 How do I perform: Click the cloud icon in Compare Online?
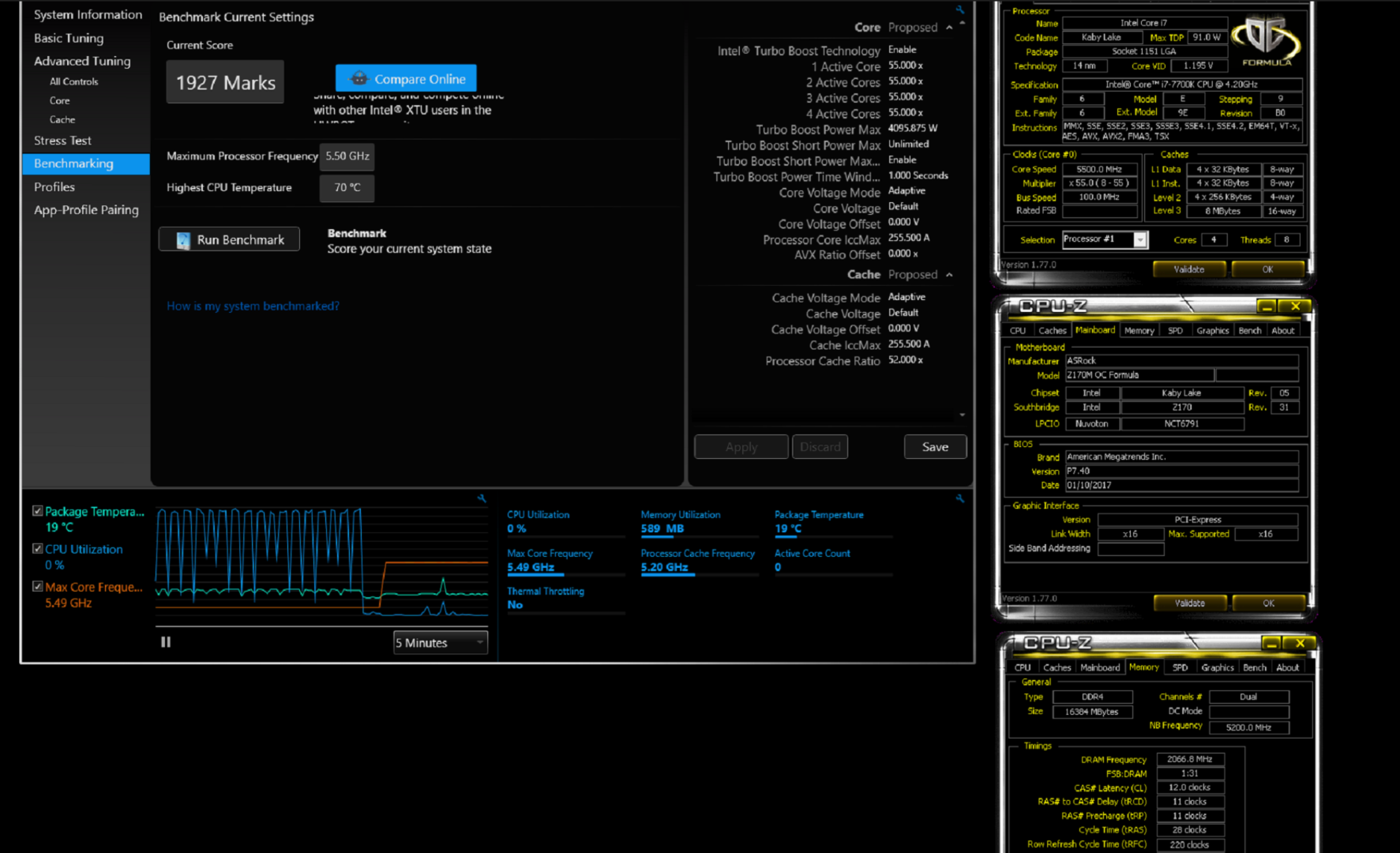(359, 78)
